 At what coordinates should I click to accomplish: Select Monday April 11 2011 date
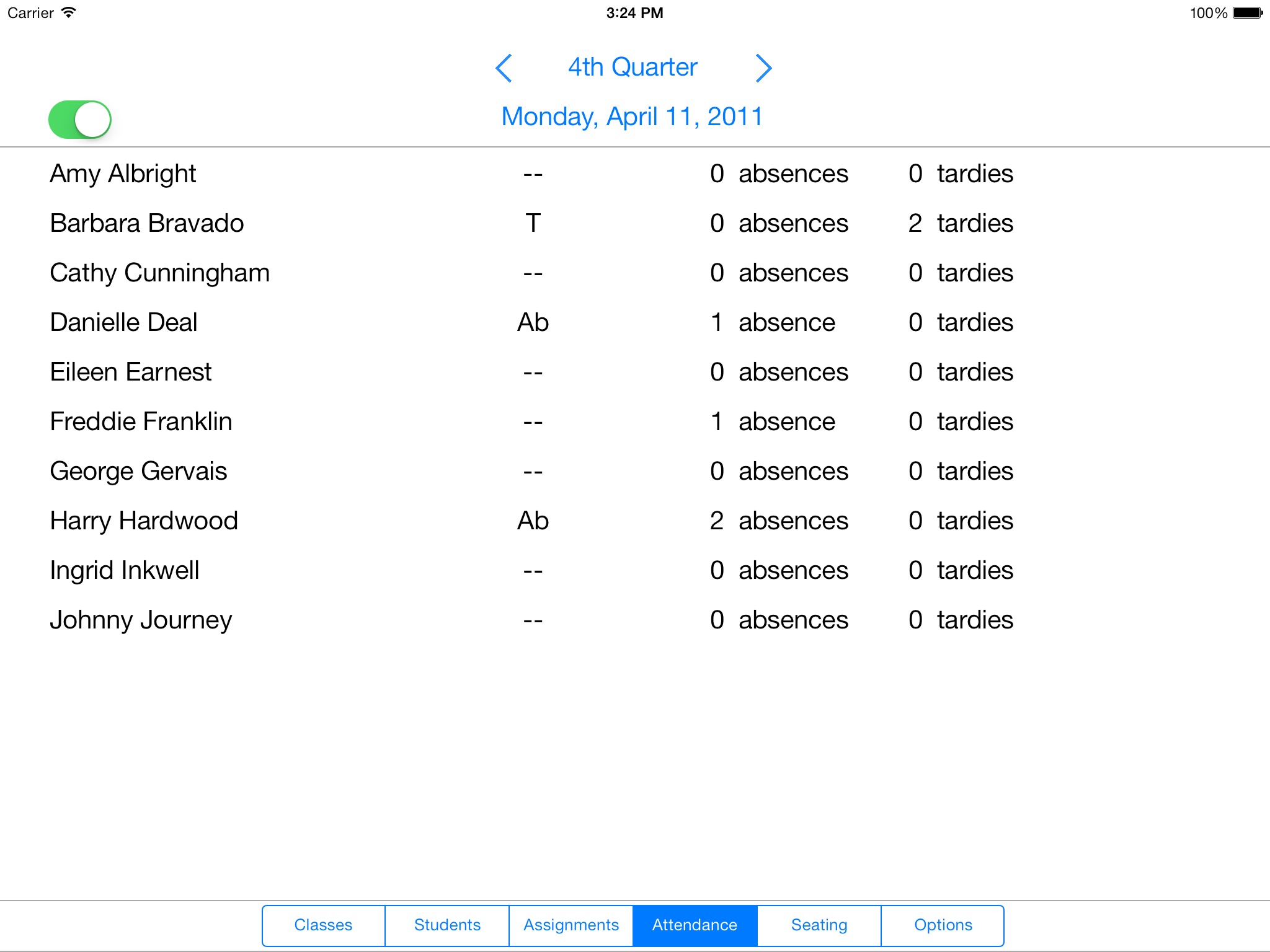click(x=635, y=117)
